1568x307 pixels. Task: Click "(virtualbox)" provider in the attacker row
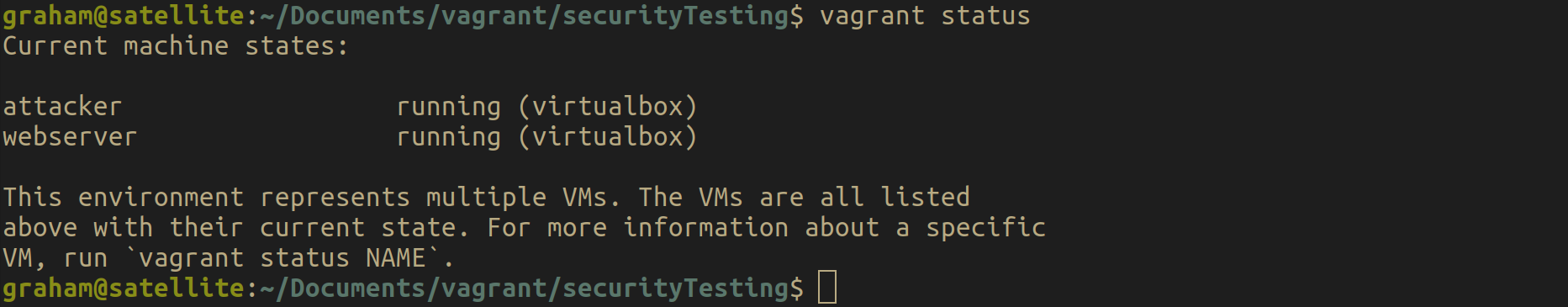tap(608, 107)
